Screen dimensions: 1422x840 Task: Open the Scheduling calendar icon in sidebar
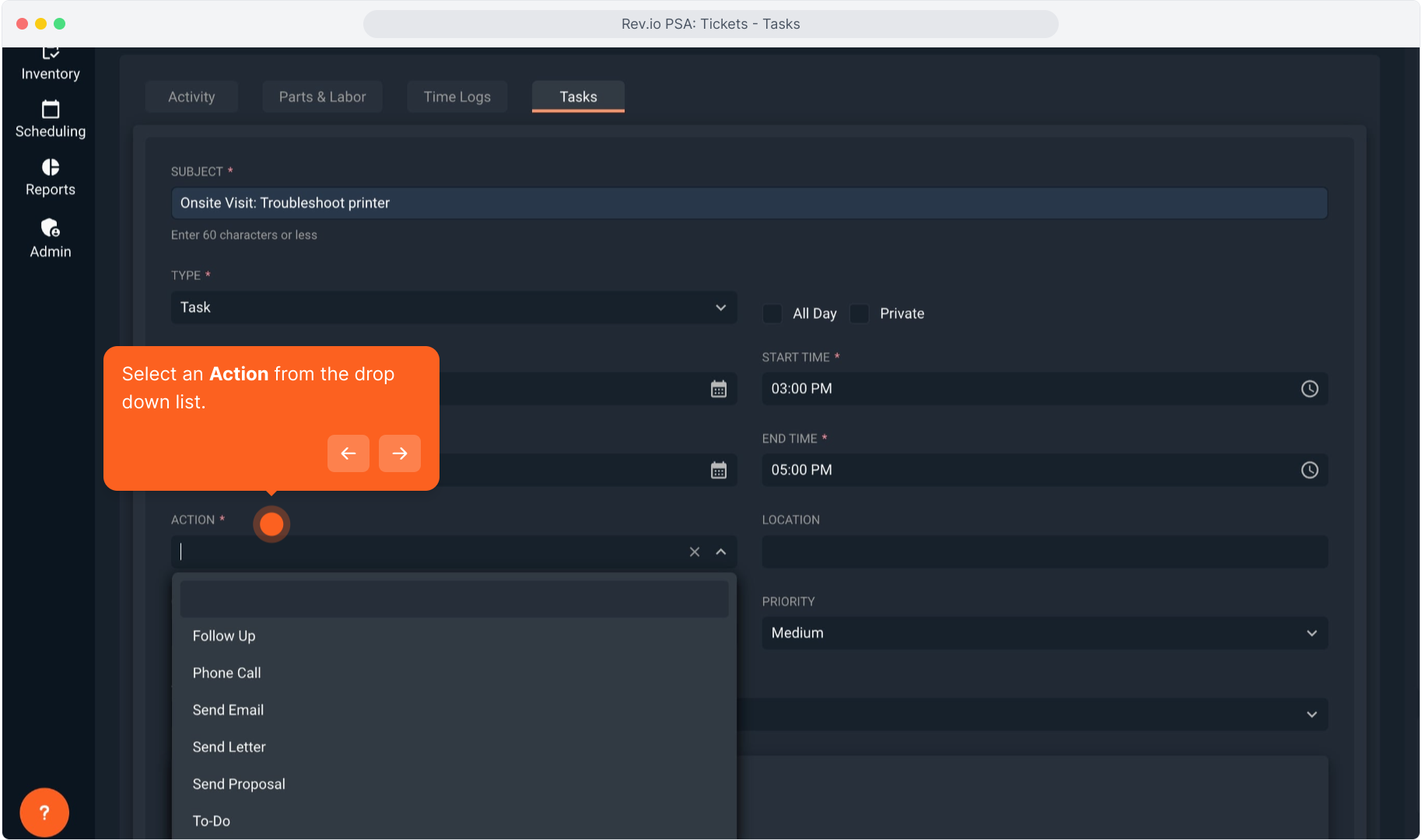51,110
